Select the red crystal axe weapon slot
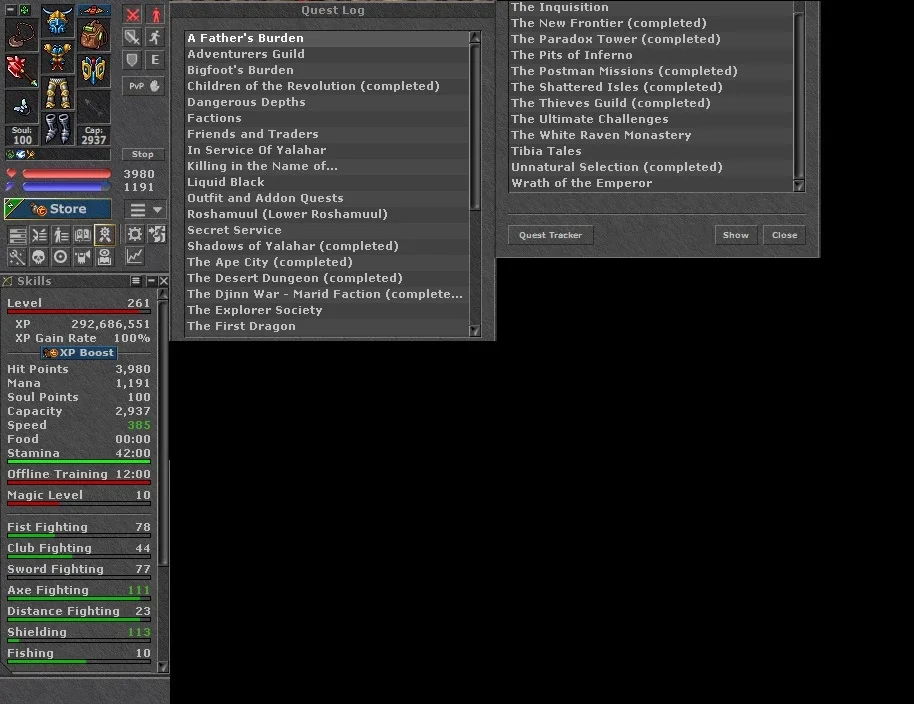 [22, 71]
